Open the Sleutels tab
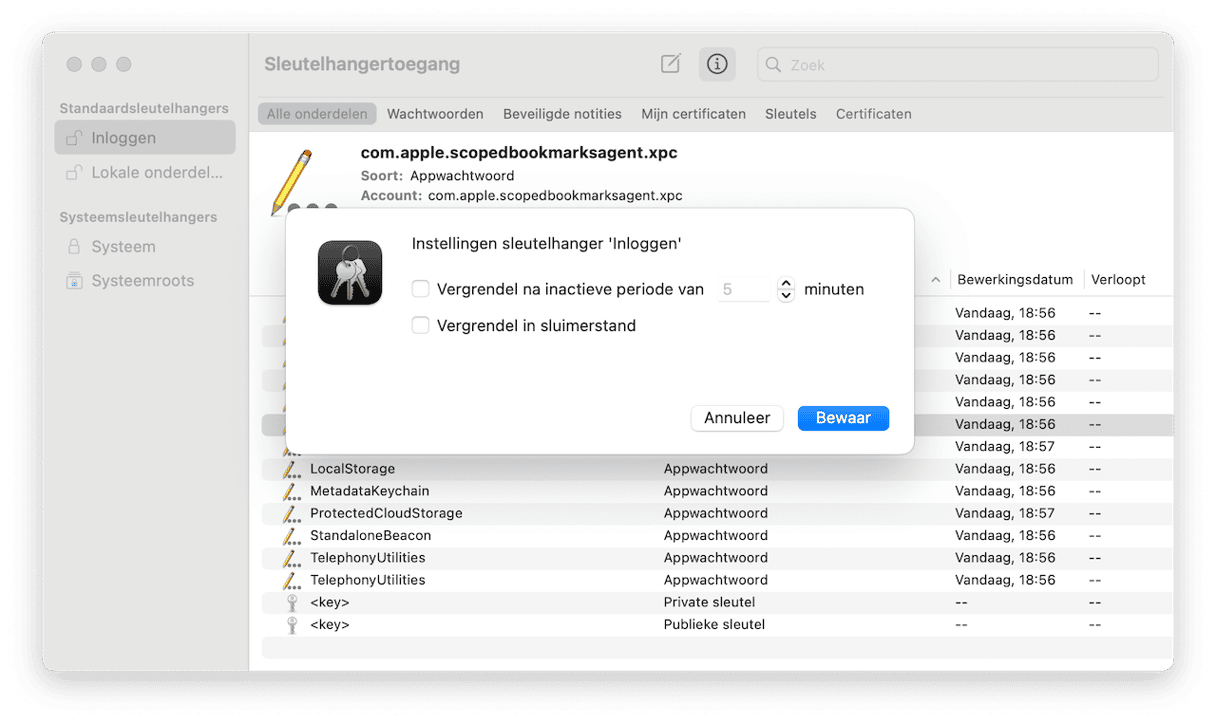 click(x=791, y=114)
